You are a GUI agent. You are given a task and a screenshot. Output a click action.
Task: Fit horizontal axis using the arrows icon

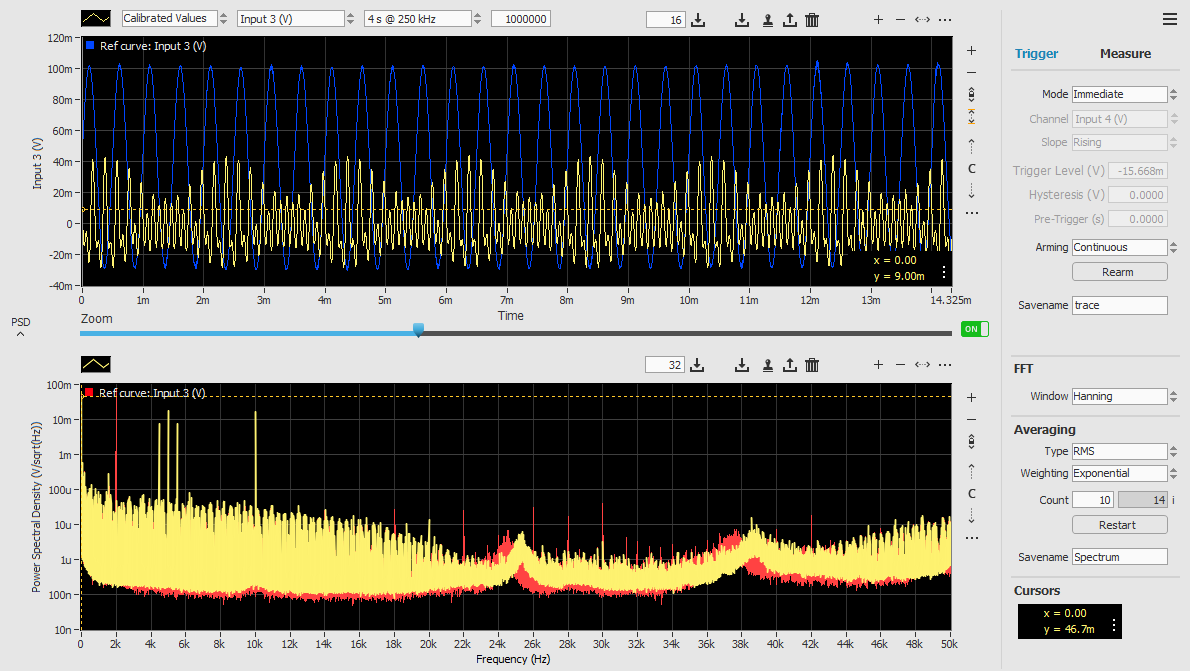point(922,19)
